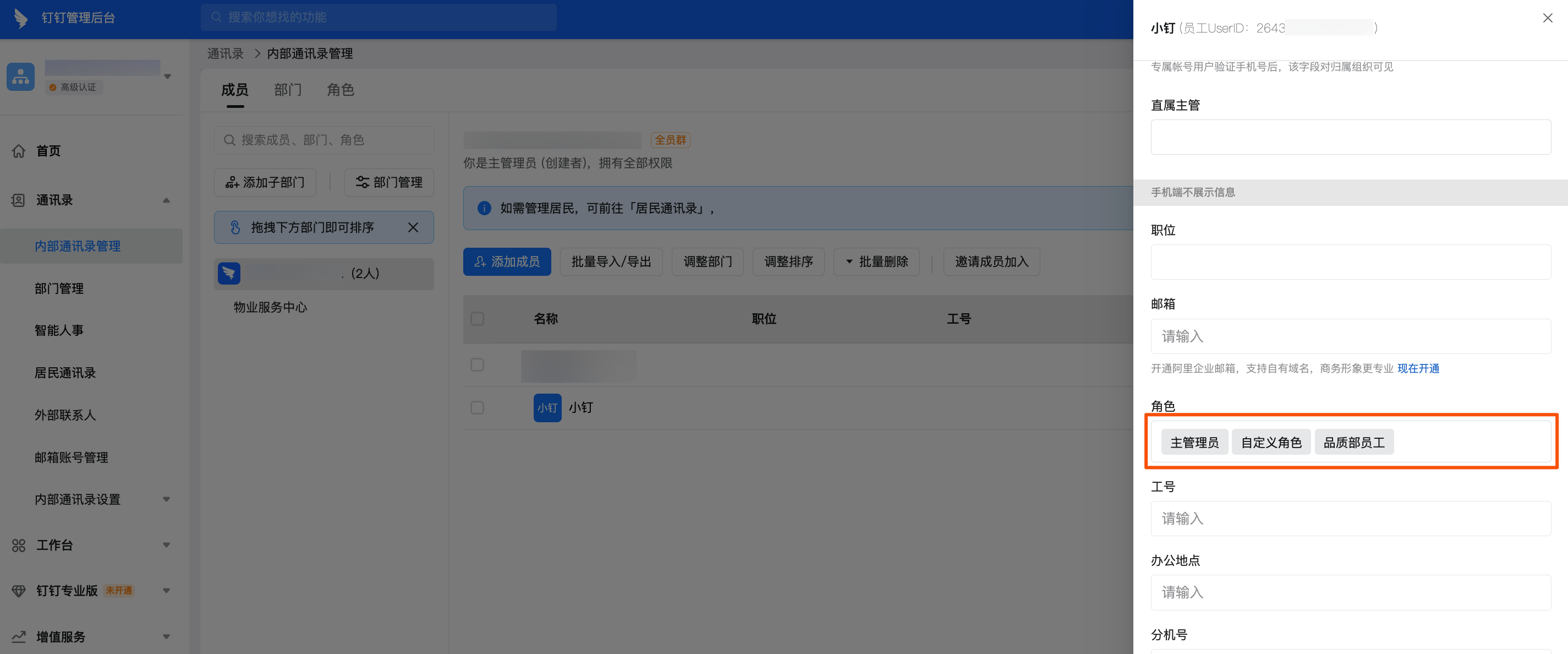Switch to the 成员 tab
This screenshot has height=654, width=1568.
[234, 90]
